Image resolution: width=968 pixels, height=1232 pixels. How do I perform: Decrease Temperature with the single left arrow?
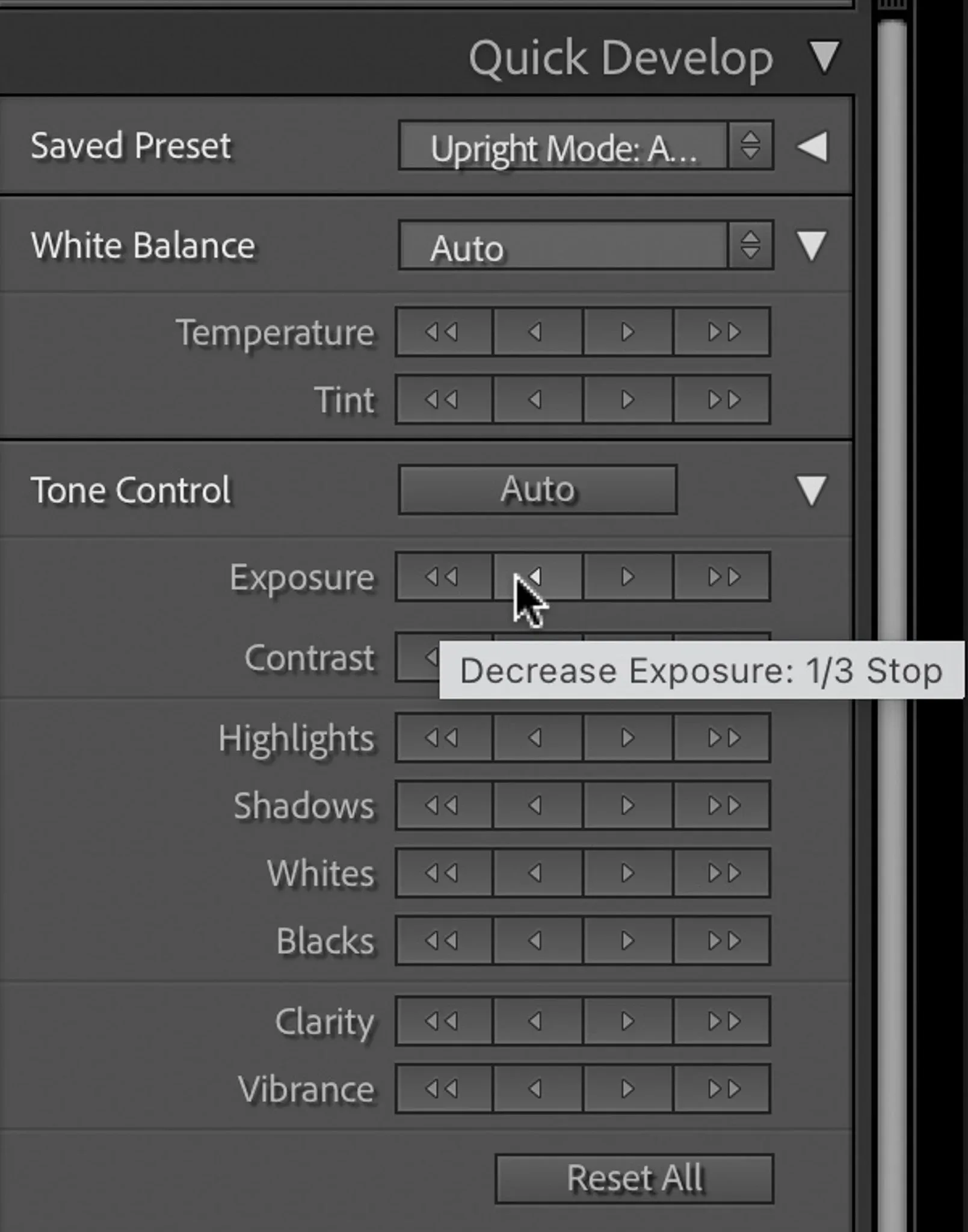pyautogui.click(x=537, y=331)
